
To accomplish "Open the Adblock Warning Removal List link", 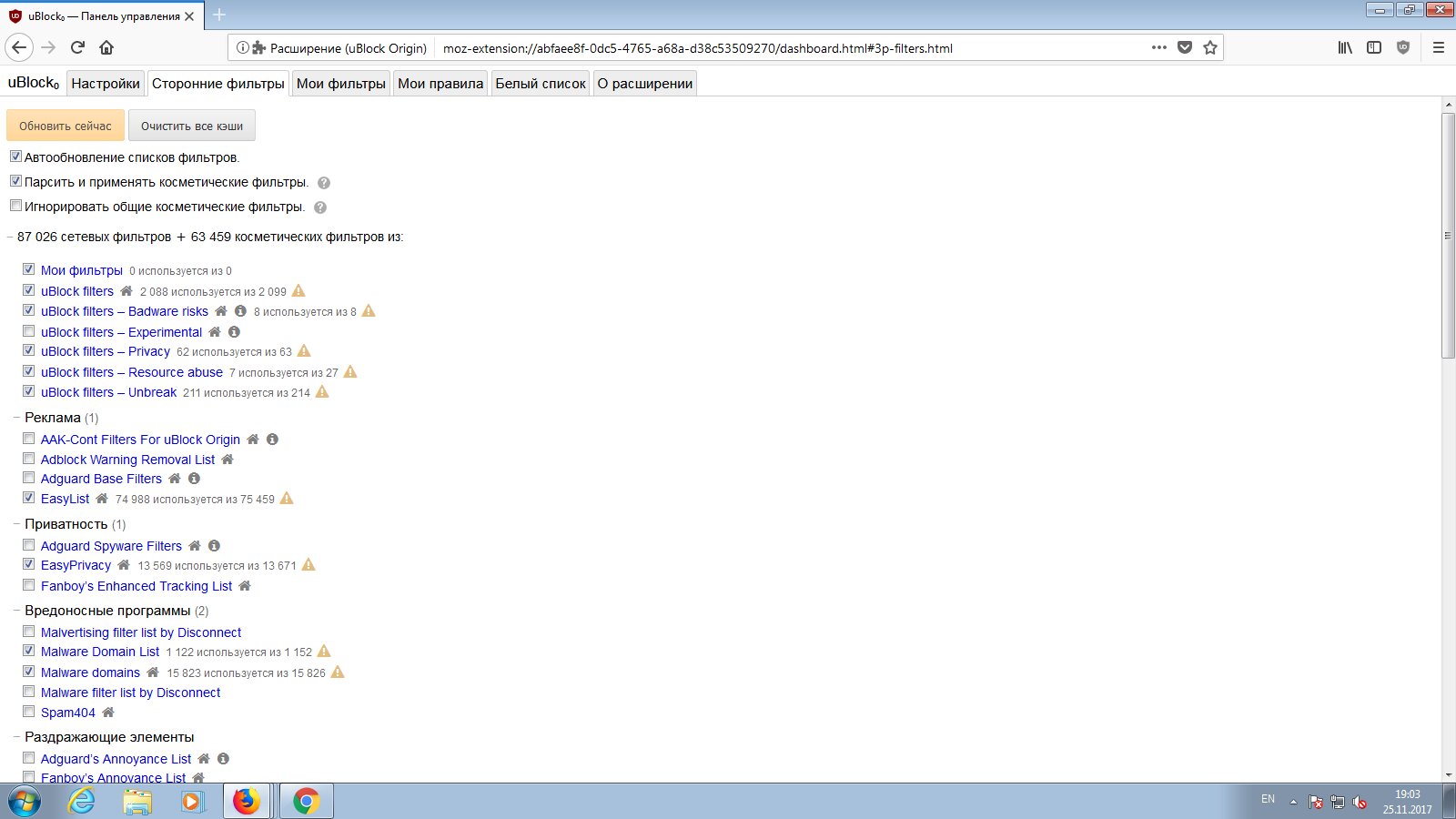I will [128, 460].
